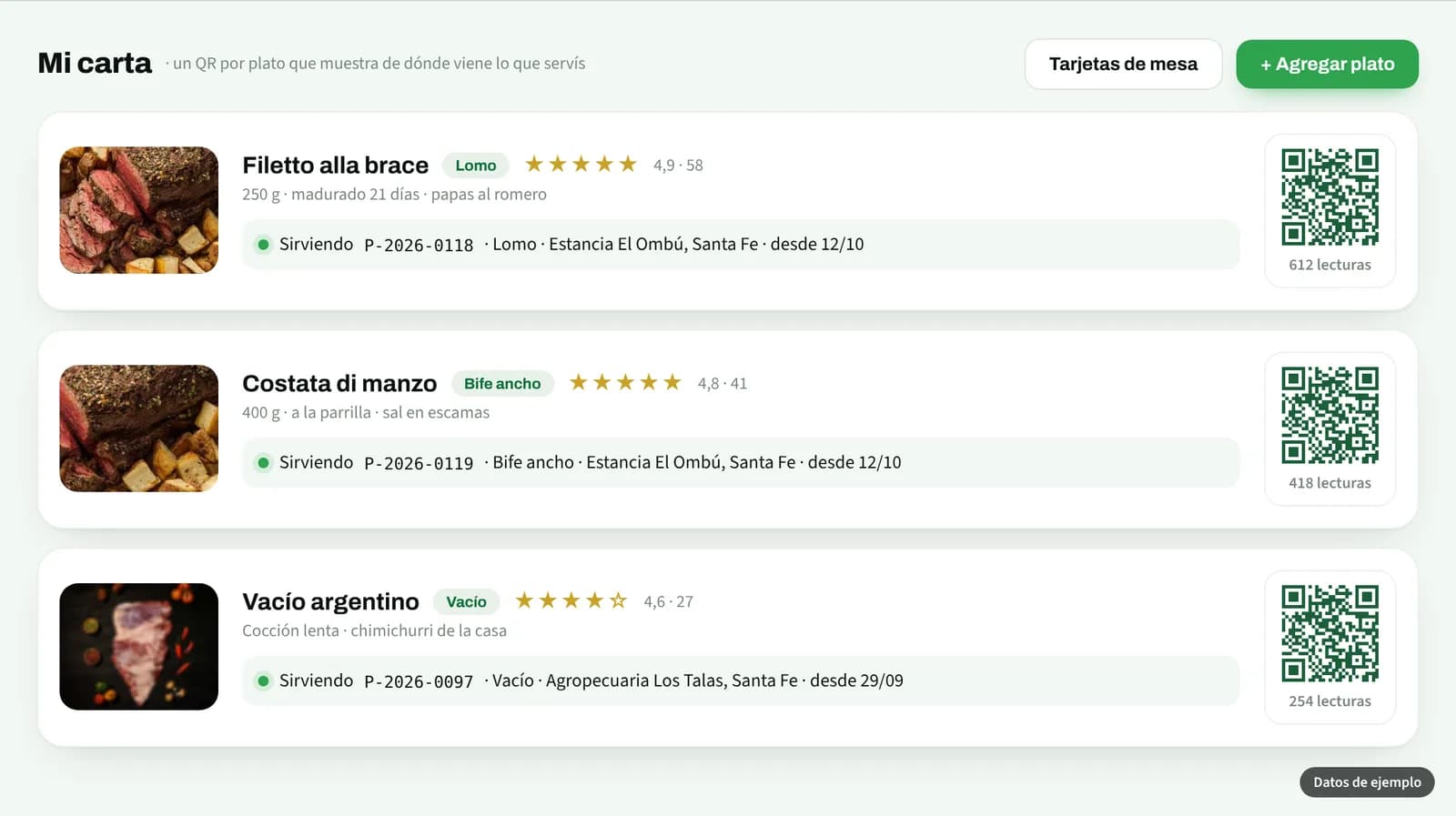The height and width of the screenshot is (816, 1456).
Task: Click the star rating of Filetto alla brace
Action: pos(581,164)
